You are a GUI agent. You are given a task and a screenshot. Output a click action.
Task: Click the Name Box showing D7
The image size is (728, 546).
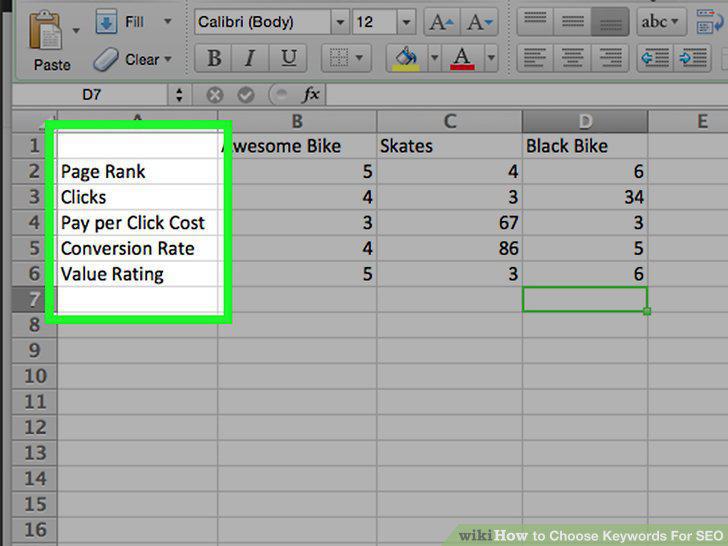[91, 95]
